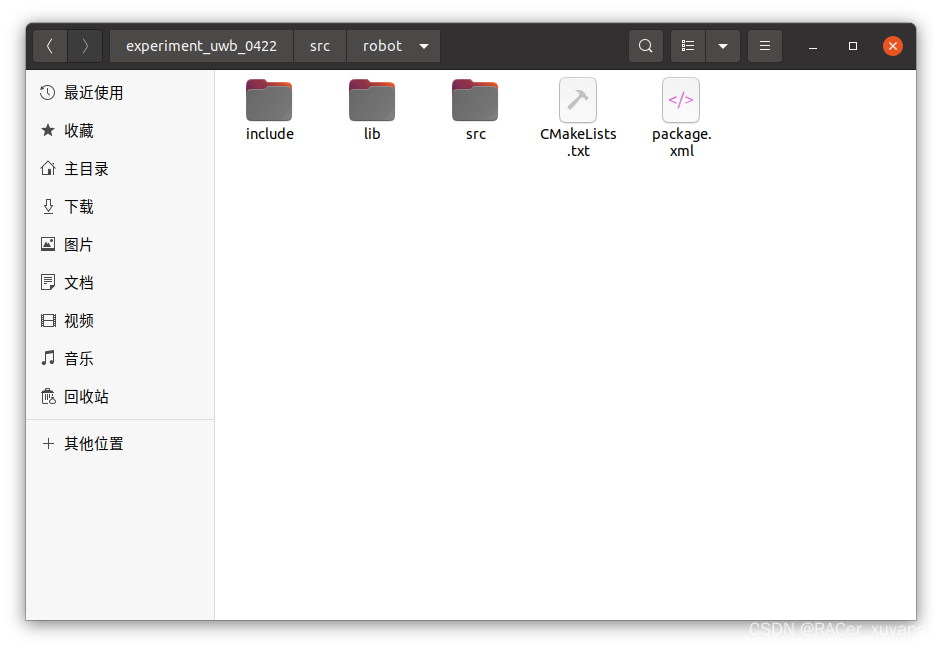The image size is (942, 649).
Task: Click the videos film icon in sidebar
Action: point(47,320)
